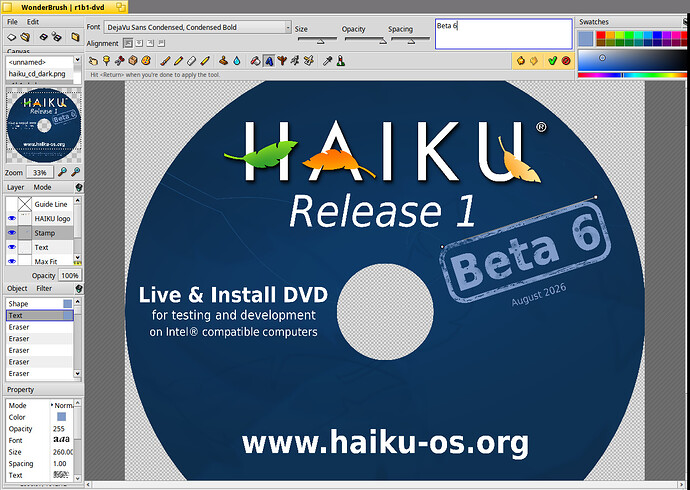Screen dimensions: 690x490
Task: Choose the fourth alignment option
Action: (161, 43)
